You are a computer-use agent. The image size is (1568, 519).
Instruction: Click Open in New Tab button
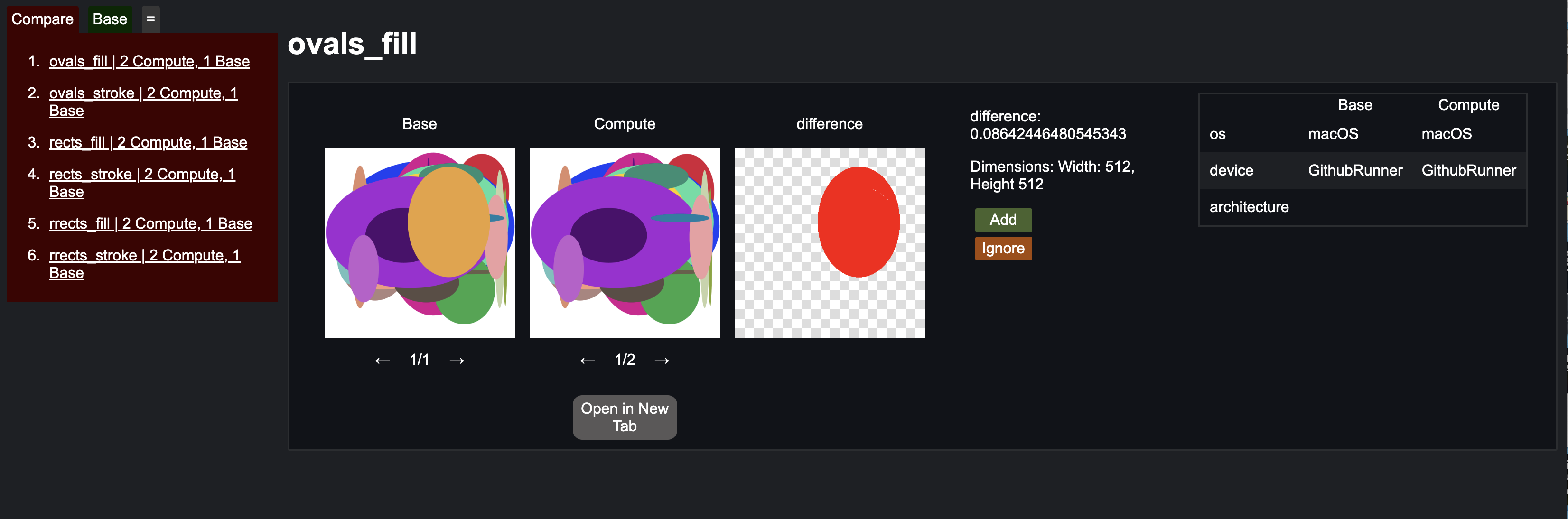pos(624,417)
